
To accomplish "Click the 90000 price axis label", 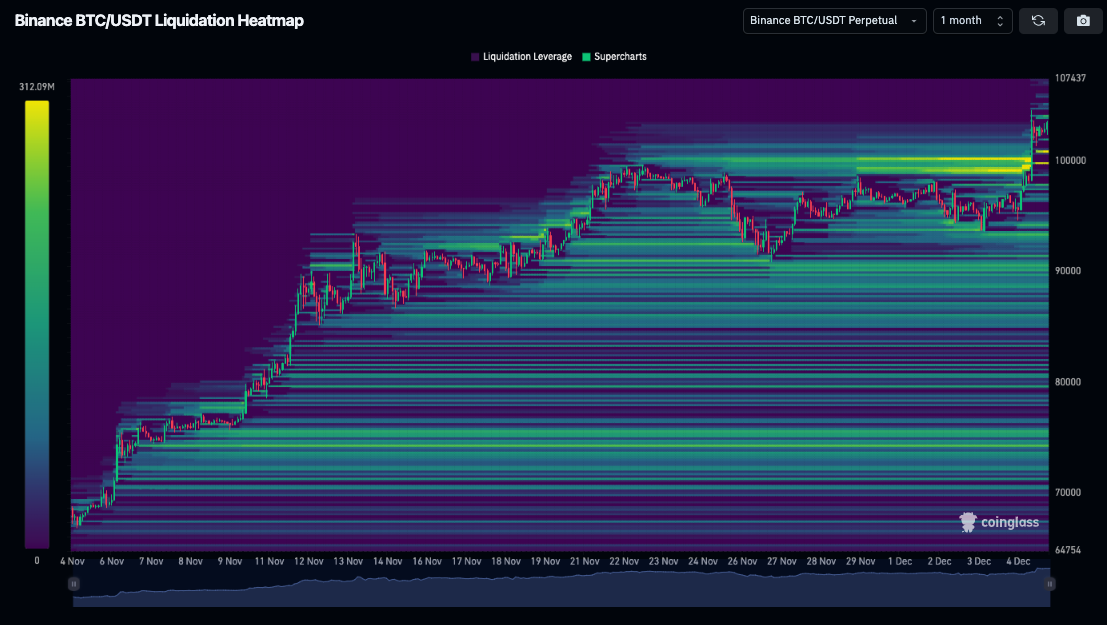I will pos(1067,271).
